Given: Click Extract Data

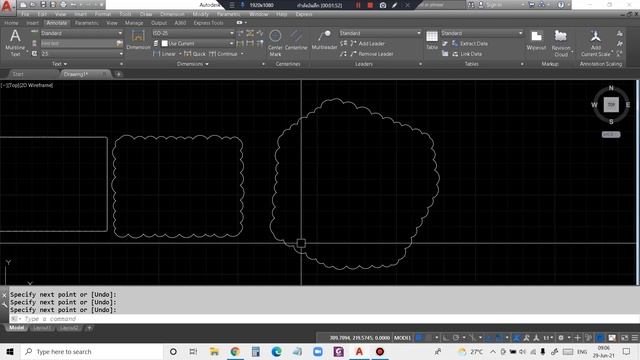Looking at the screenshot, I should pos(470,43).
